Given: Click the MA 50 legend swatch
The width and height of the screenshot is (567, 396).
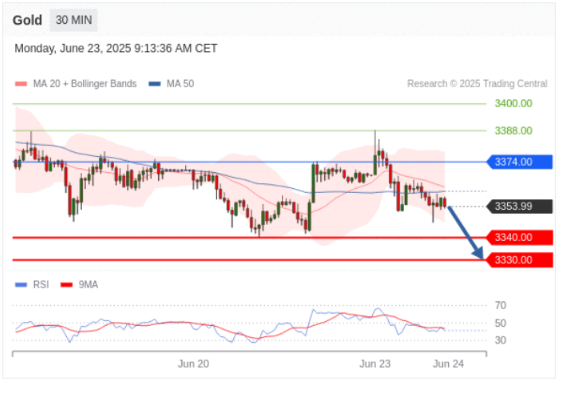Looking at the screenshot, I should [x=154, y=84].
